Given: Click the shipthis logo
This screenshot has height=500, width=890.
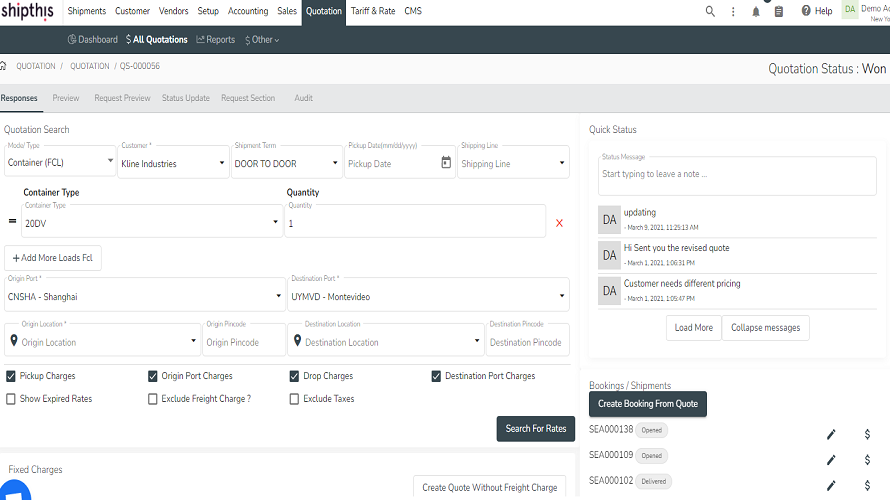Looking at the screenshot, I should point(27,11).
